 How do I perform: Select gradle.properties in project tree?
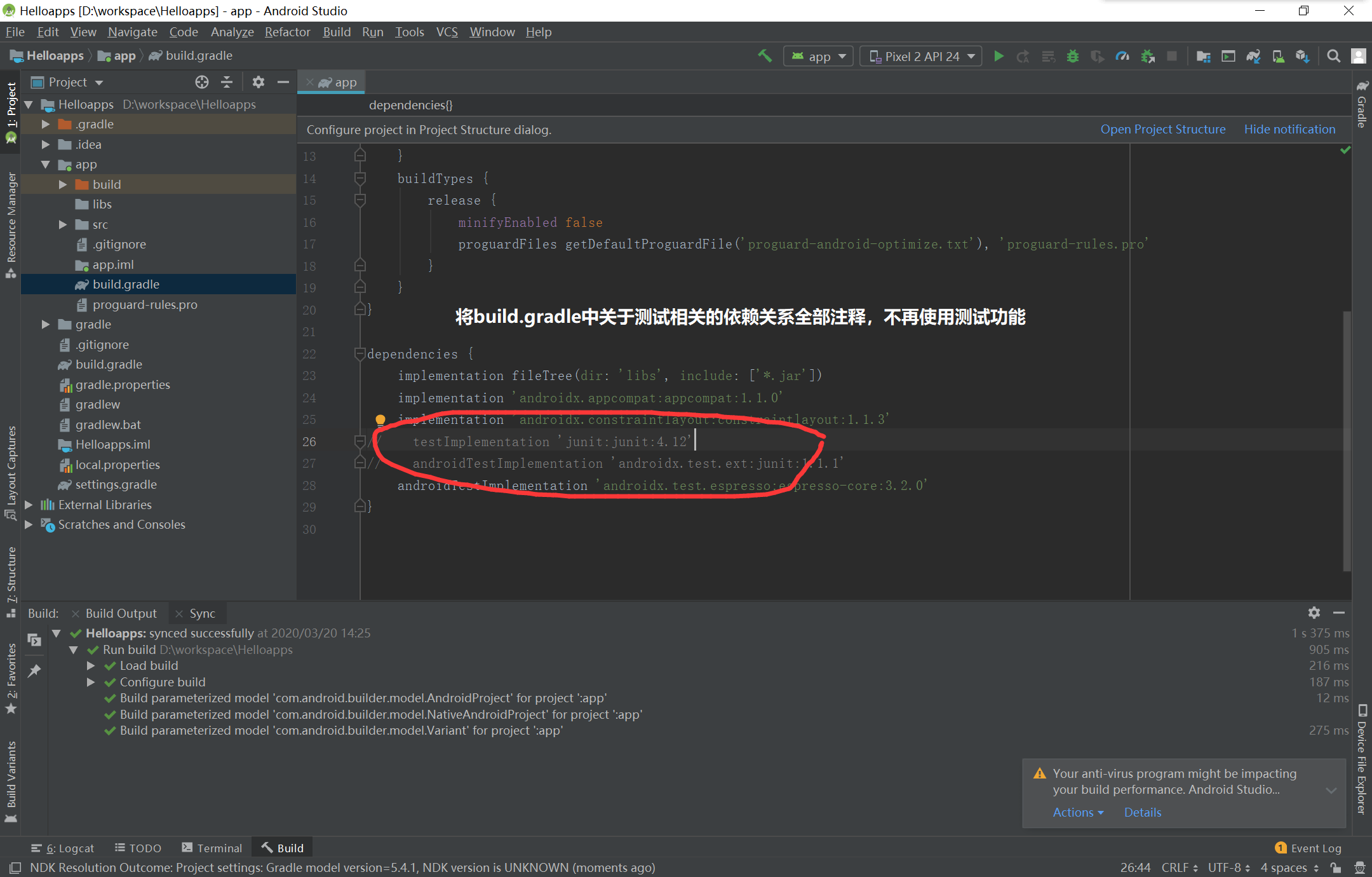(x=123, y=384)
